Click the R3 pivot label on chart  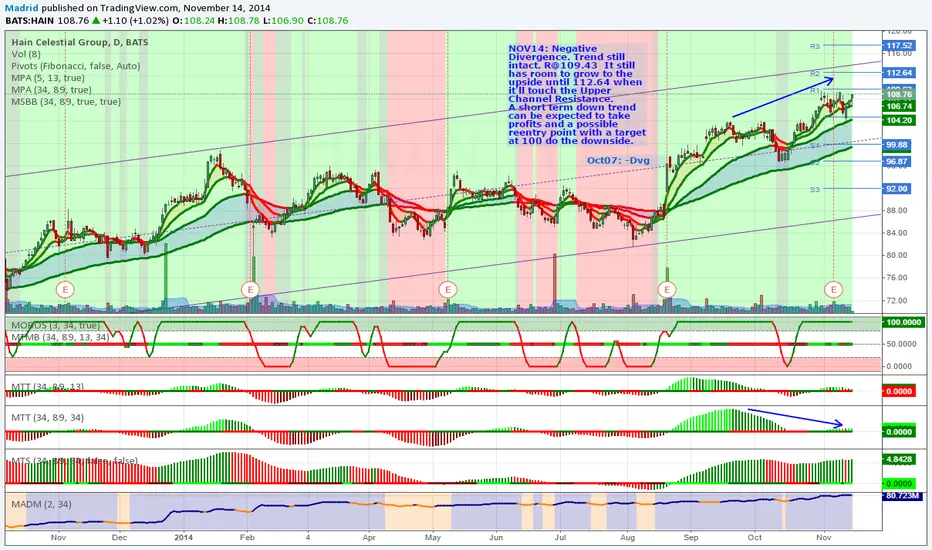[x=815, y=46]
